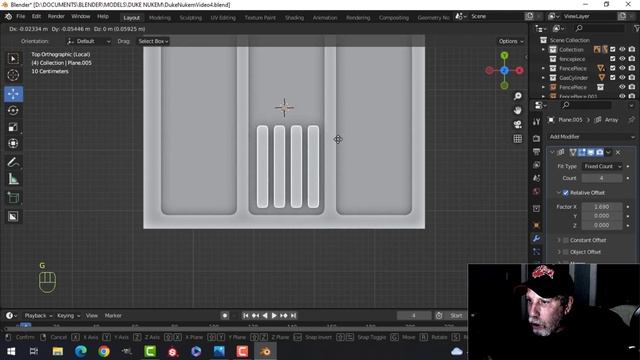Image resolution: width=640 pixels, height=360 pixels.
Task: Open the File menu
Action: 20,16
